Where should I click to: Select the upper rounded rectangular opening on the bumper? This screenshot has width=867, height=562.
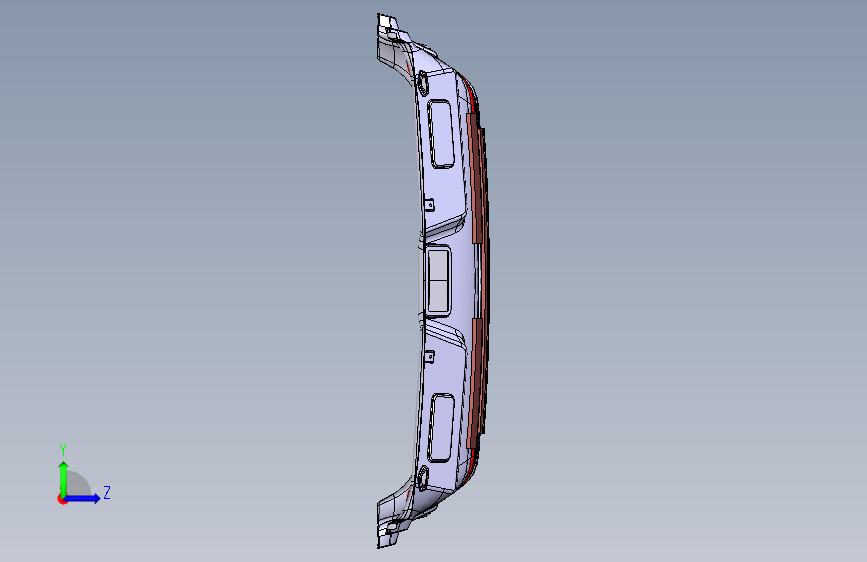tap(441, 134)
